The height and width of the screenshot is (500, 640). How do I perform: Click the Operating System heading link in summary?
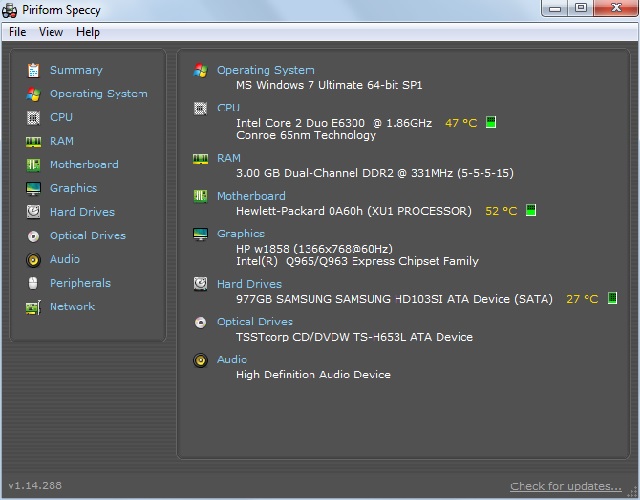pyautogui.click(x=266, y=70)
